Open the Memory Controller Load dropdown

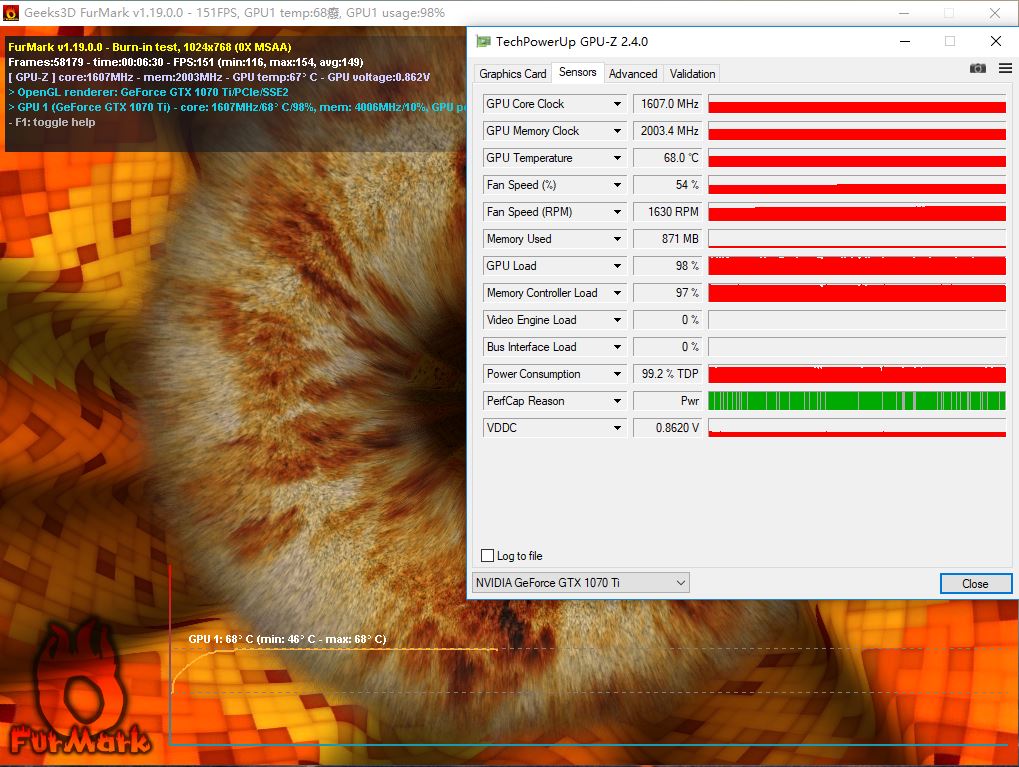617,293
